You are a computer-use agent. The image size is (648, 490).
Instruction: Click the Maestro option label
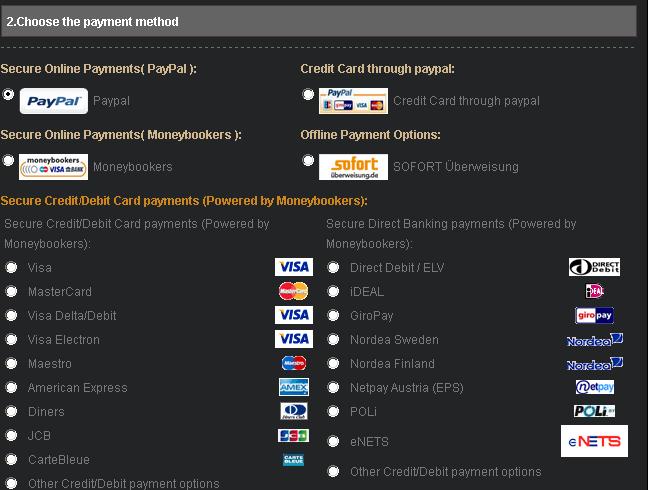[x=50, y=364]
